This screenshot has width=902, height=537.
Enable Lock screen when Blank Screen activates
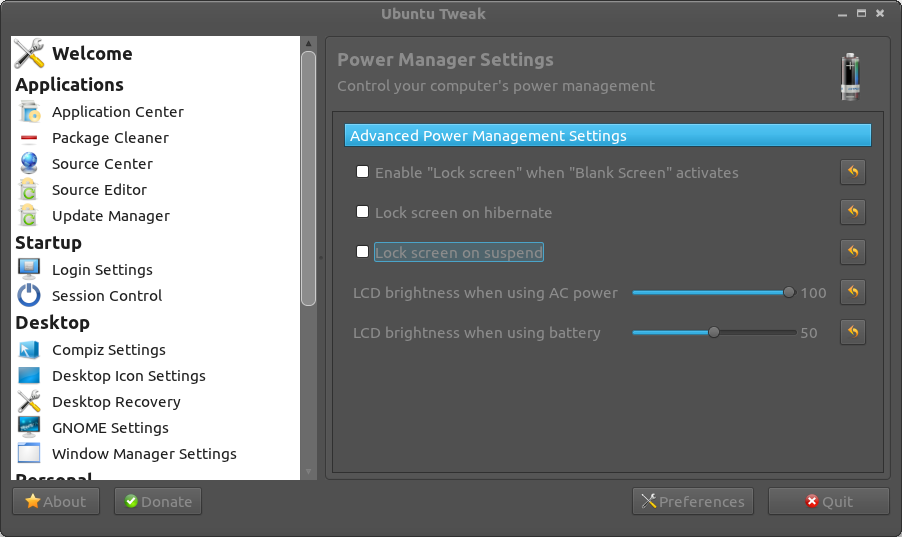click(362, 172)
